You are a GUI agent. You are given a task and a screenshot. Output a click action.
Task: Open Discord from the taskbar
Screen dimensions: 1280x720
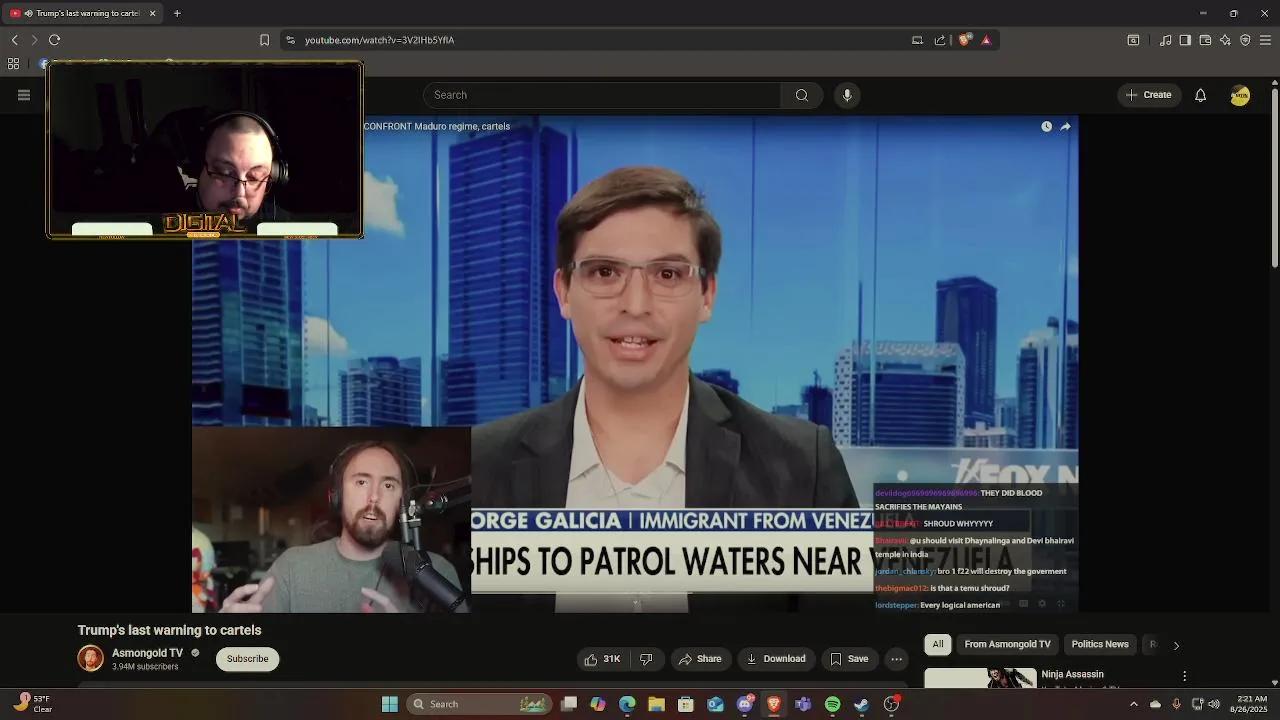click(745, 704)
